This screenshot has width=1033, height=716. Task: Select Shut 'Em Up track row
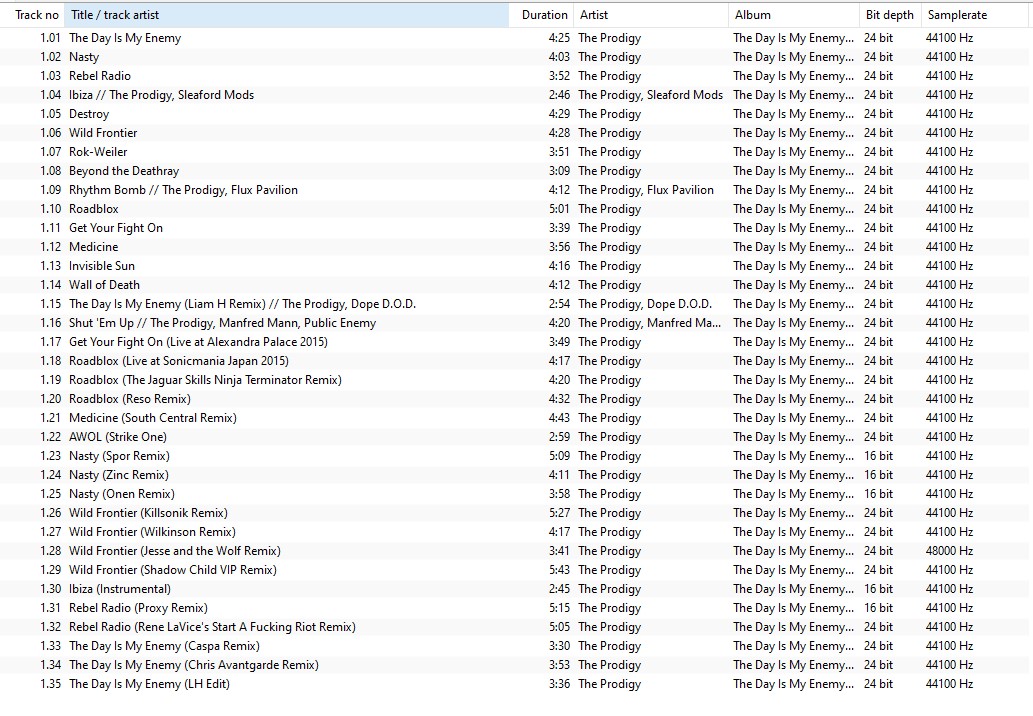(x=222, y=323)
